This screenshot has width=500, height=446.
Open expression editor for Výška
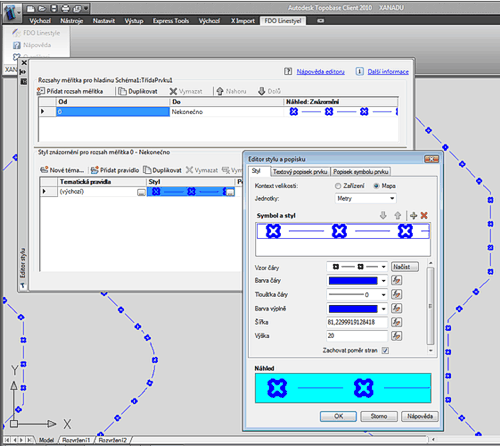(396, 336)
